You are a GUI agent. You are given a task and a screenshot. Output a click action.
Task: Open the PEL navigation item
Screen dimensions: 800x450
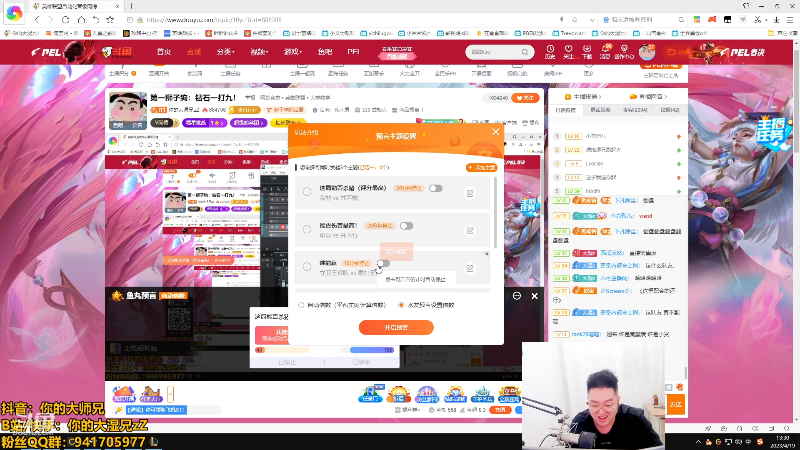tap(353, 52)
